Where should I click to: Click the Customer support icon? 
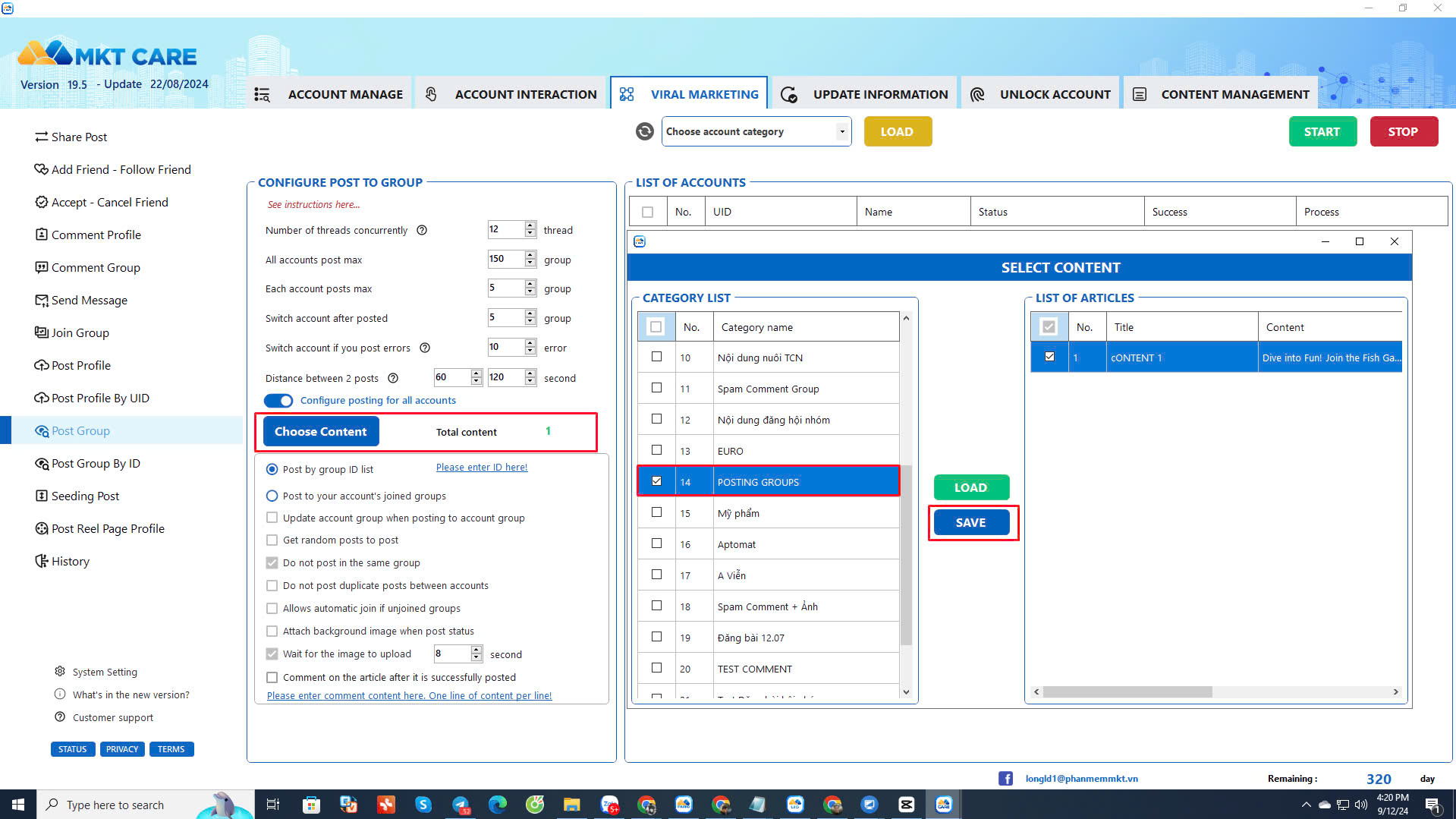60,717
